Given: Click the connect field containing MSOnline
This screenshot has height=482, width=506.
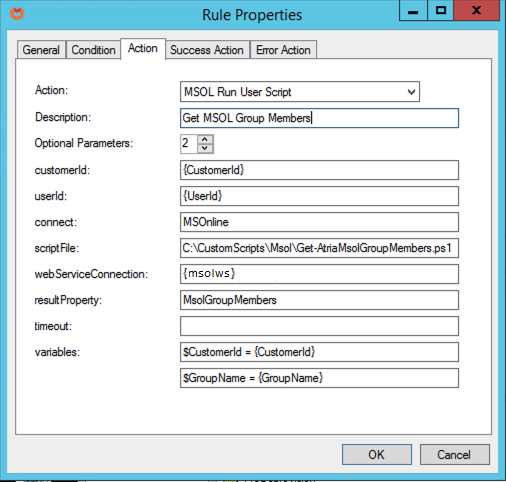Looking at the screenshot, I should [x=319, y=222].
